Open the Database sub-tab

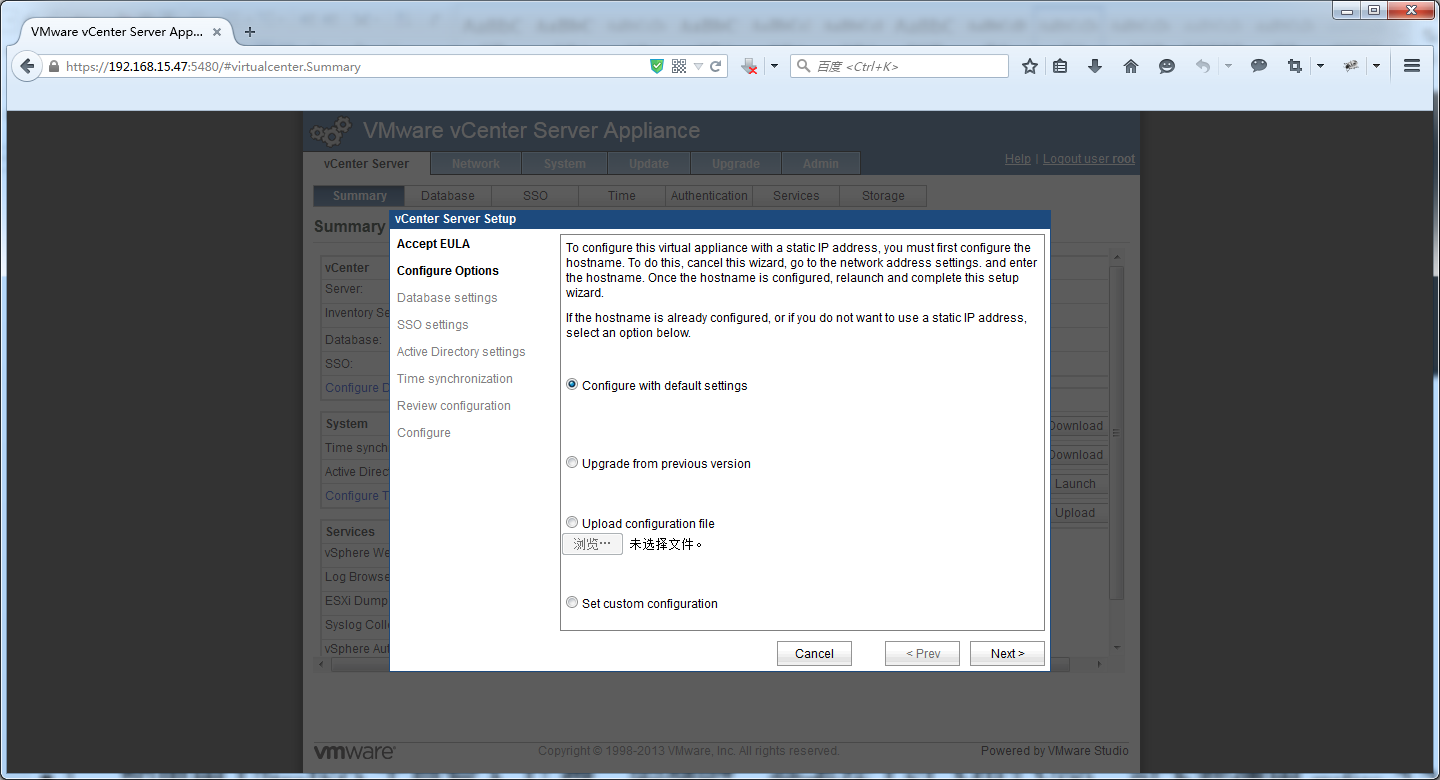[x=448, y=196]
